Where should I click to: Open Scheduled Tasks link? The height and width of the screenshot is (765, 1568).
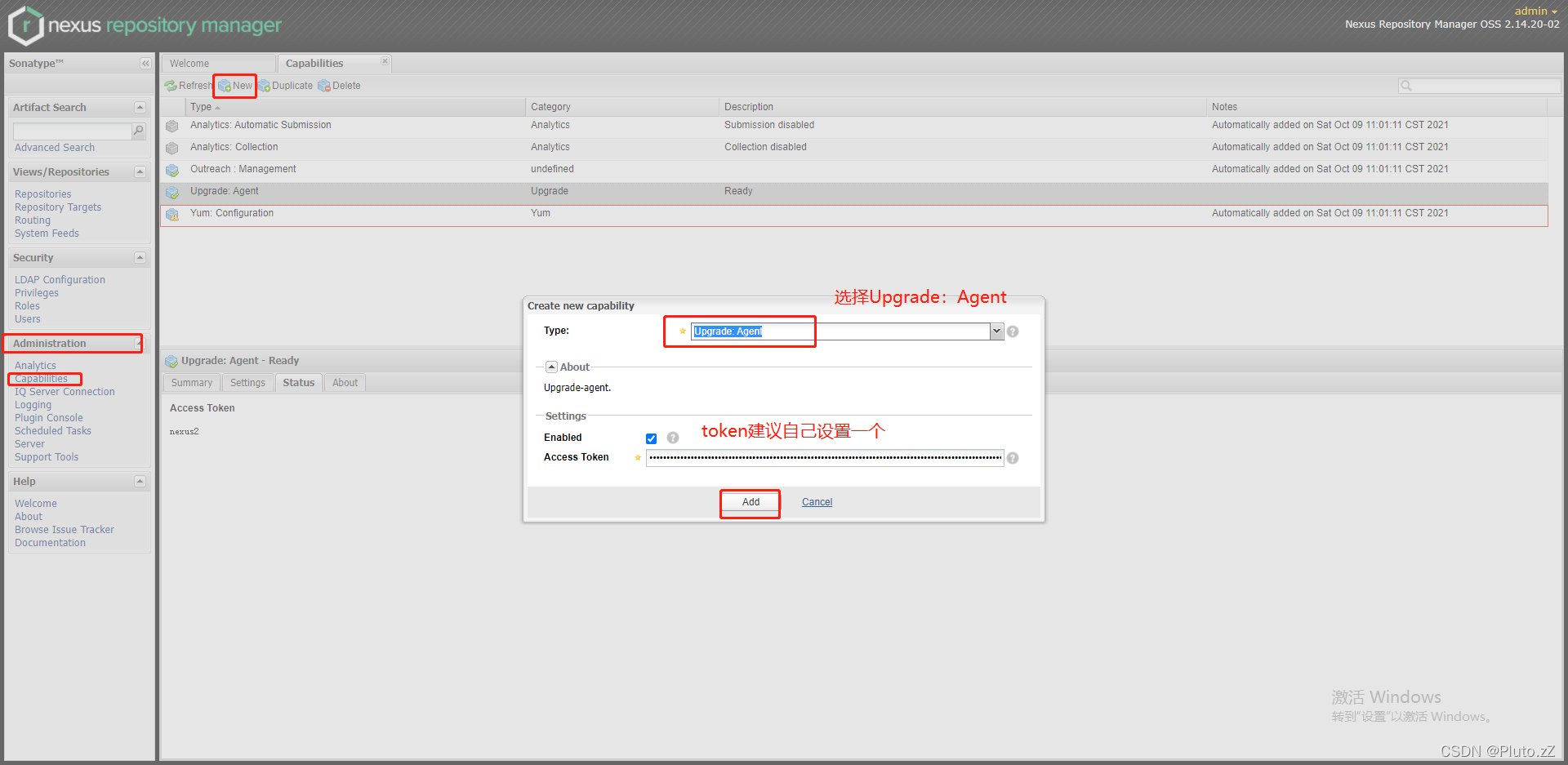click(x=53, y=431)
